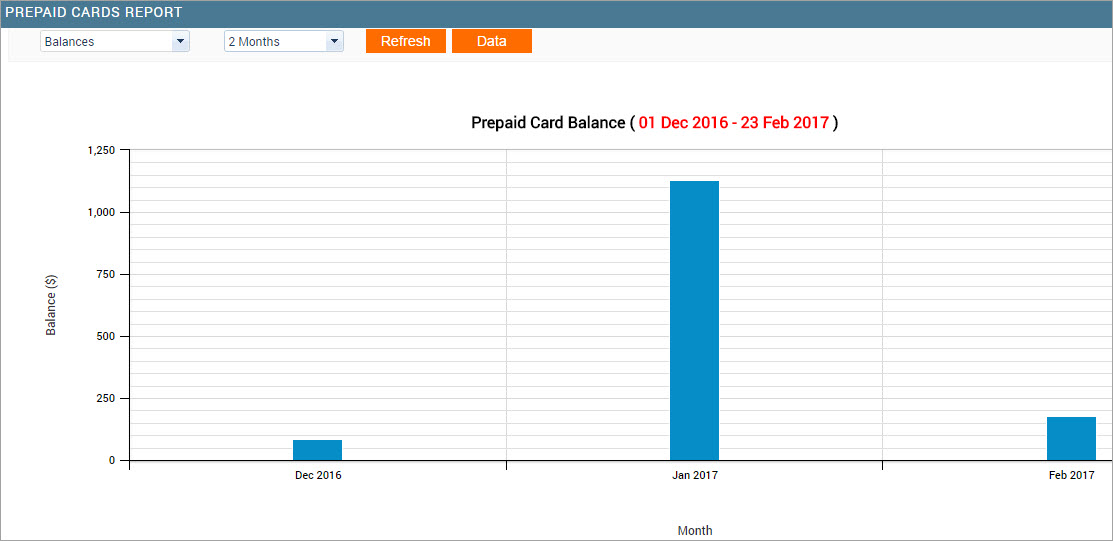Select the Feb 2017 balance bar
Screen dimensions: 1113x541
(1071, 439)
